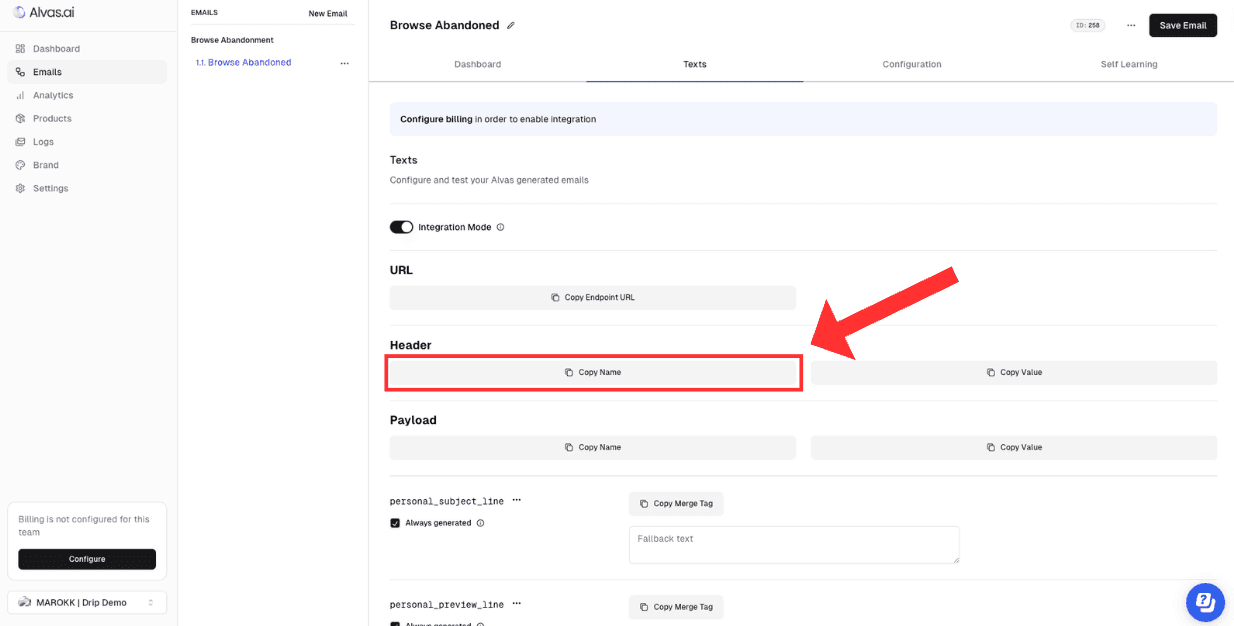Screen dimensions: 1234x626
Task: Click Copy Value under Payload
Action: click(1014, 448)
